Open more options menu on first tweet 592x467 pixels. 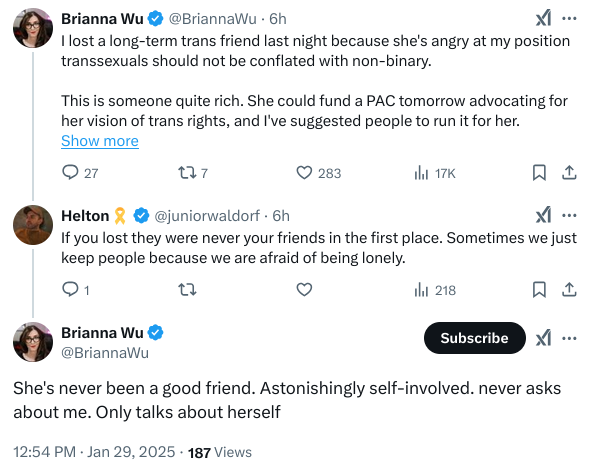(569, 18)
